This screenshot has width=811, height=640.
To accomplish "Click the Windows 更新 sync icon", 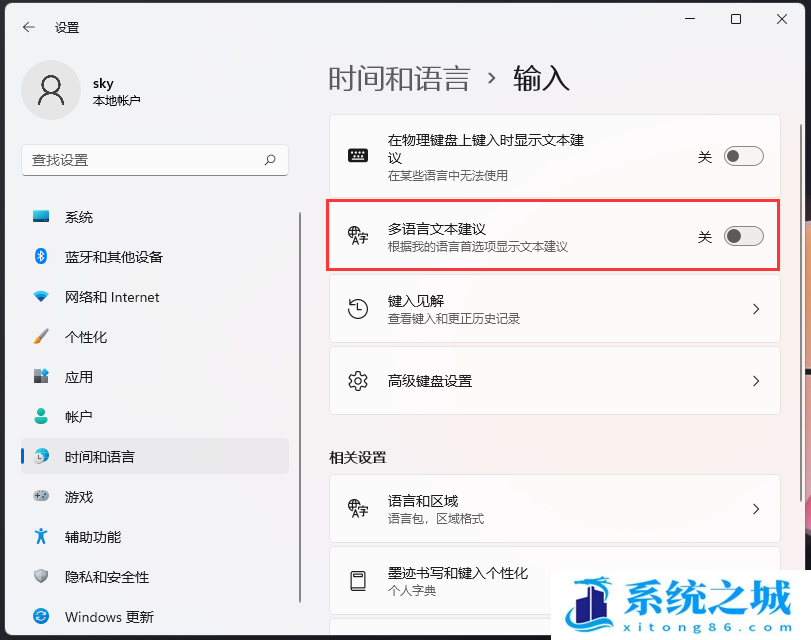I will coord(41,616).
